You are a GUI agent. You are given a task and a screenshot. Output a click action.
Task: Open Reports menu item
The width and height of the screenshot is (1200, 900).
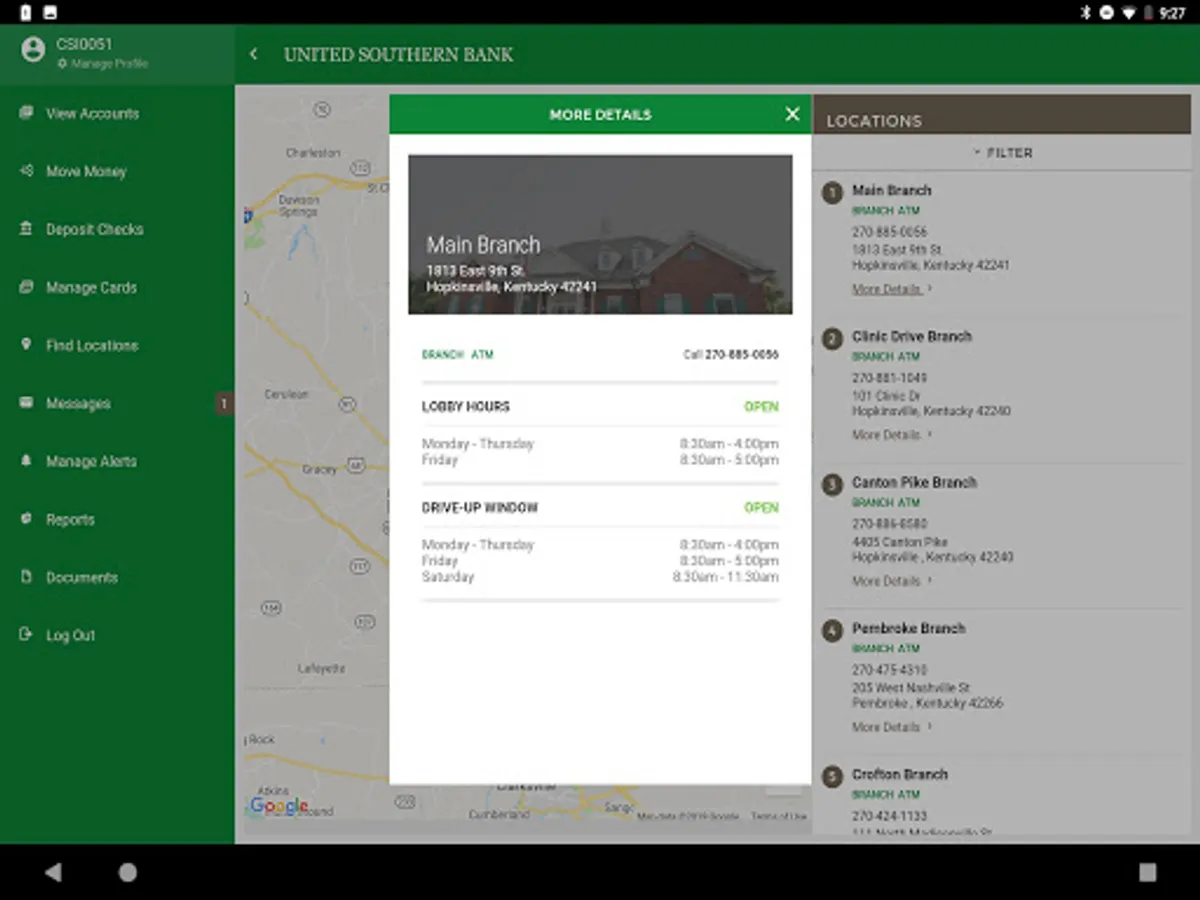tap(70, 520)
